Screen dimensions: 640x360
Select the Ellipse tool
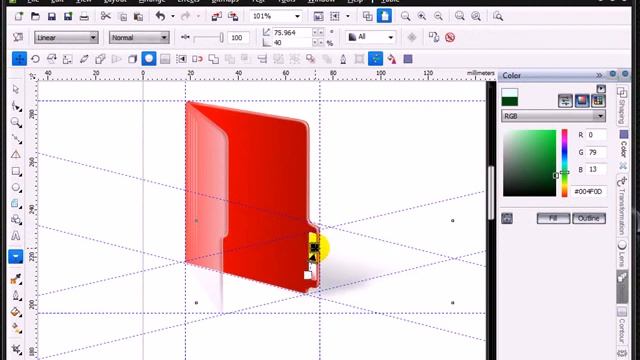16,187
